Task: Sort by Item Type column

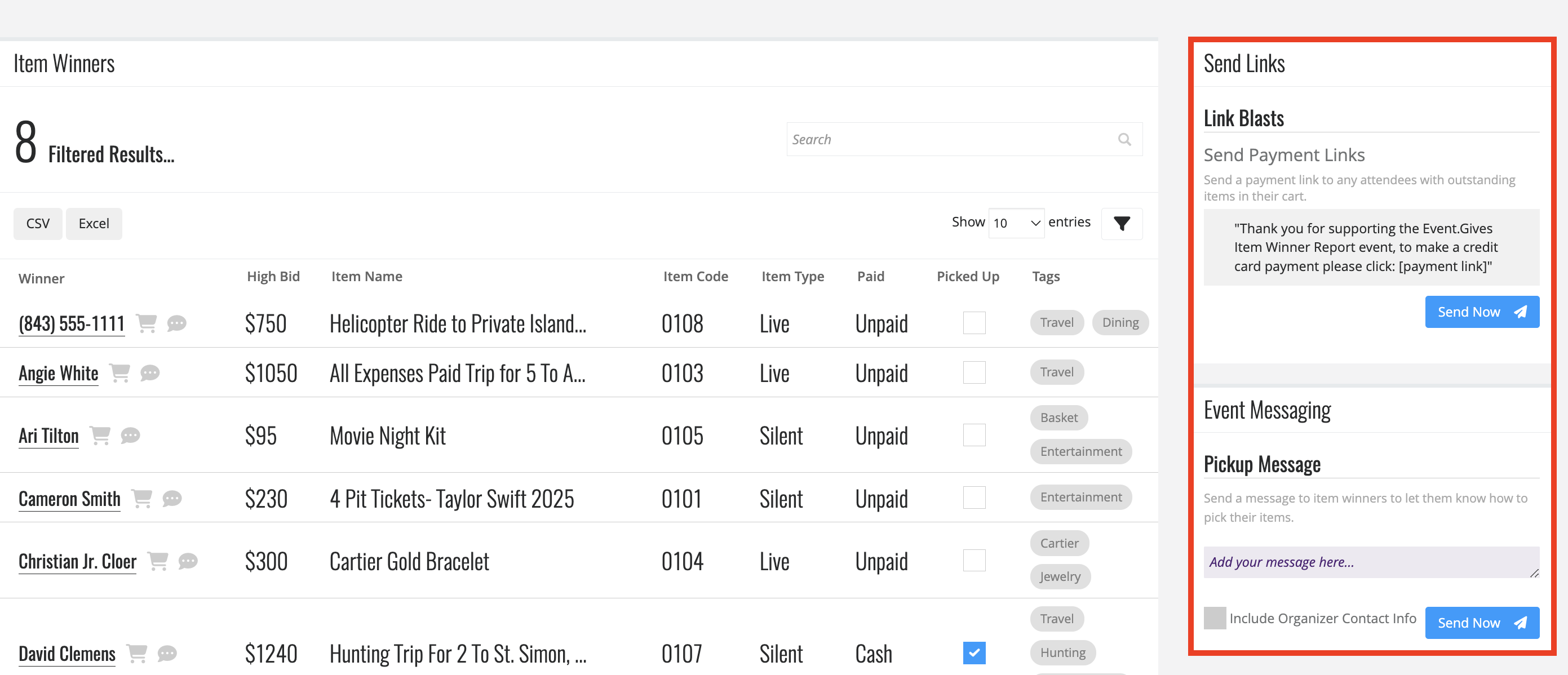Action: pos(792,277)
